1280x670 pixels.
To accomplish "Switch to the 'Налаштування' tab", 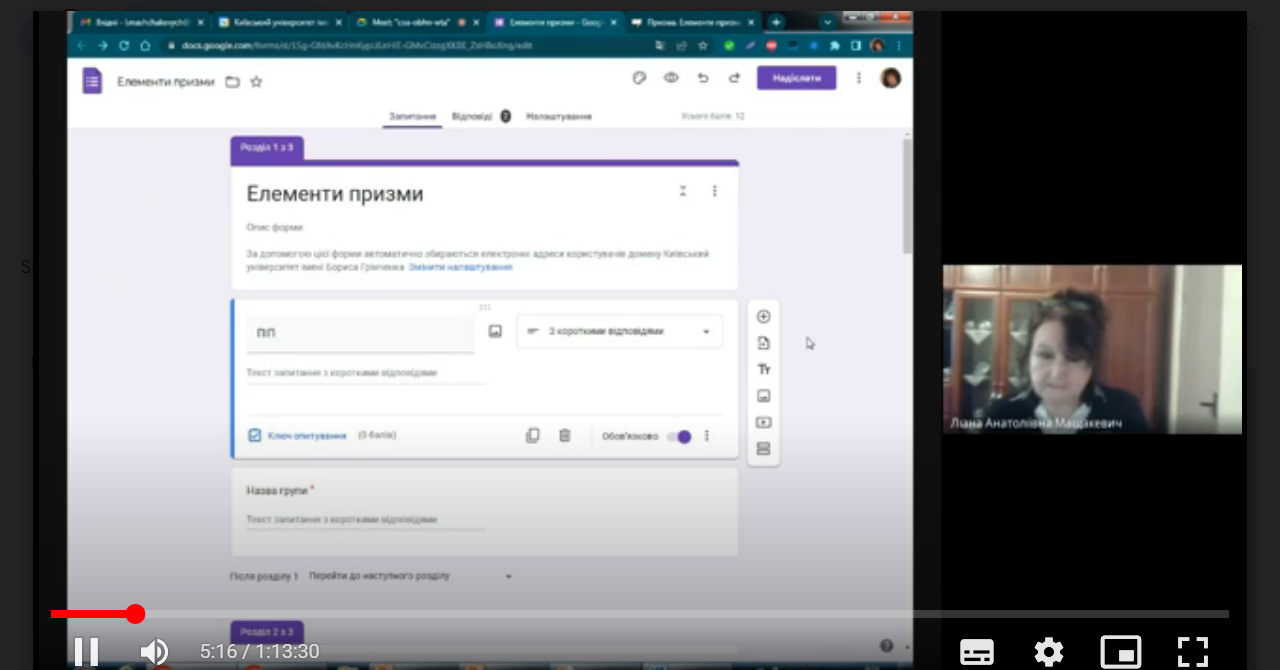I will coord(559,116).
